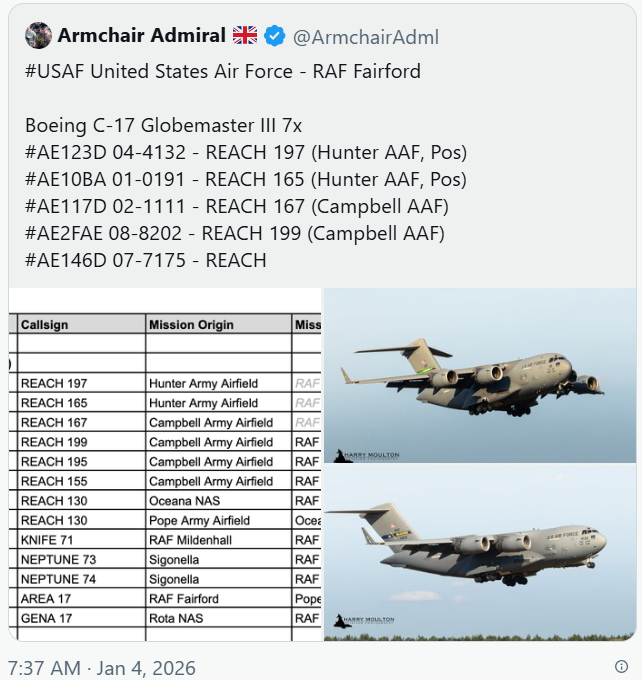Click the Armchair Admiral profile avatar
The width and height of the screenshot is (642, 680).
(x=38, y=36)
